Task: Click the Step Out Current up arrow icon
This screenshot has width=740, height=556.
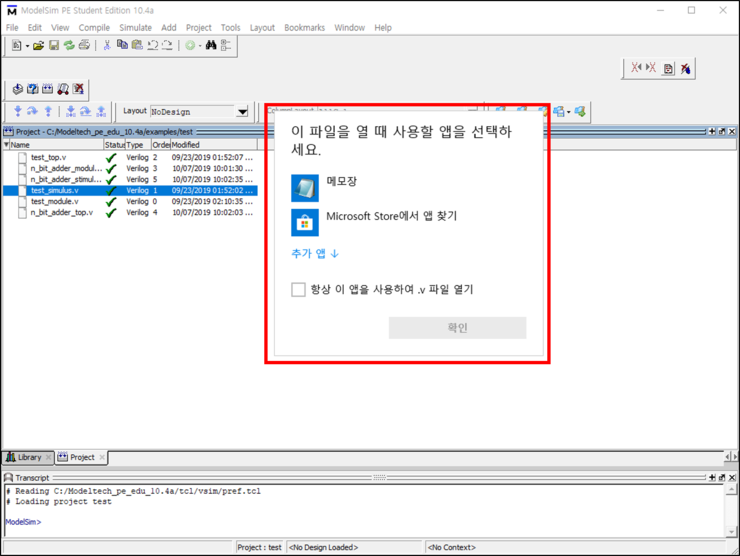Action: coord(101,111)
